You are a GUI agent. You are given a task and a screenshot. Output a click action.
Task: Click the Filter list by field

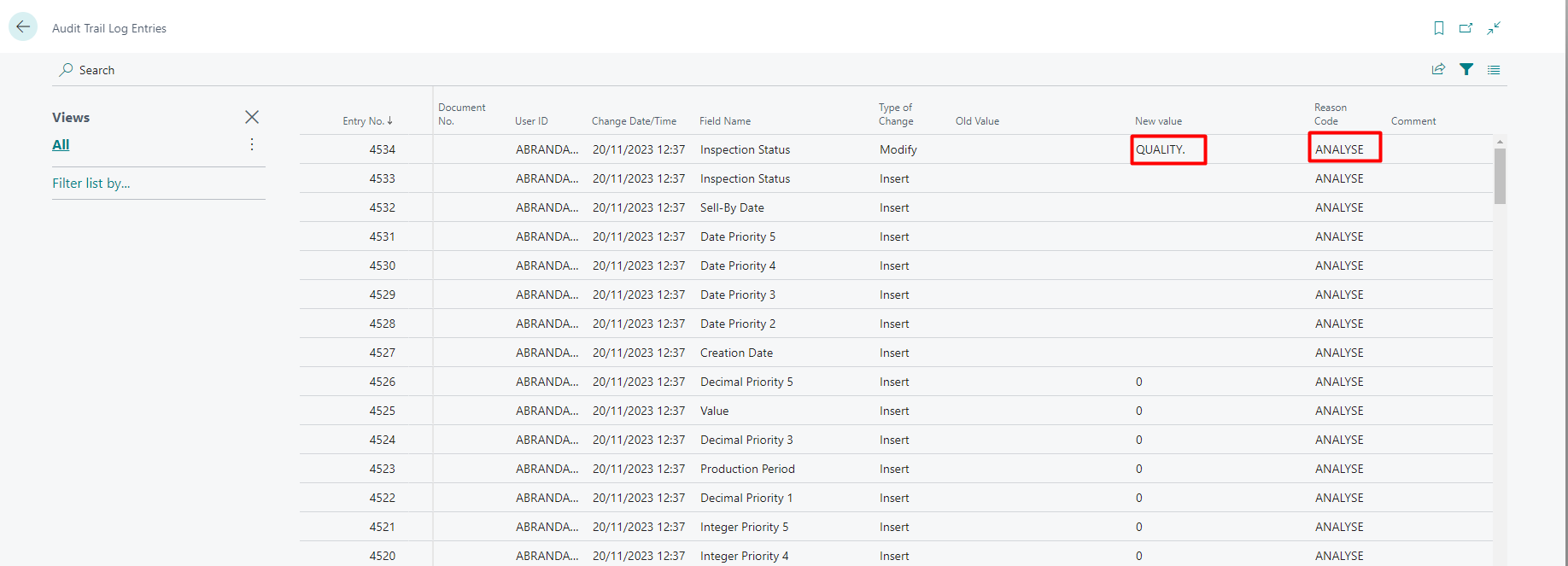pyautogui.click(x=159, y=183)
